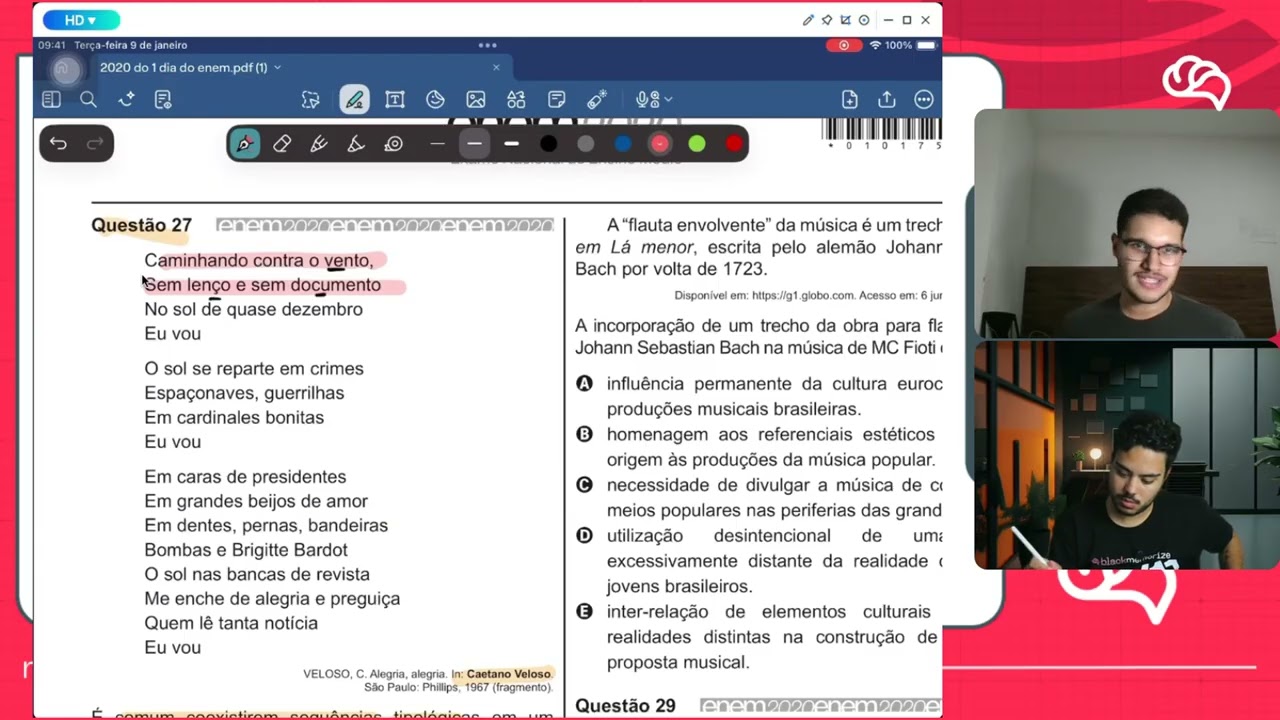
Task: Click the search magnifier icon
Action: [x=88, y=99]
